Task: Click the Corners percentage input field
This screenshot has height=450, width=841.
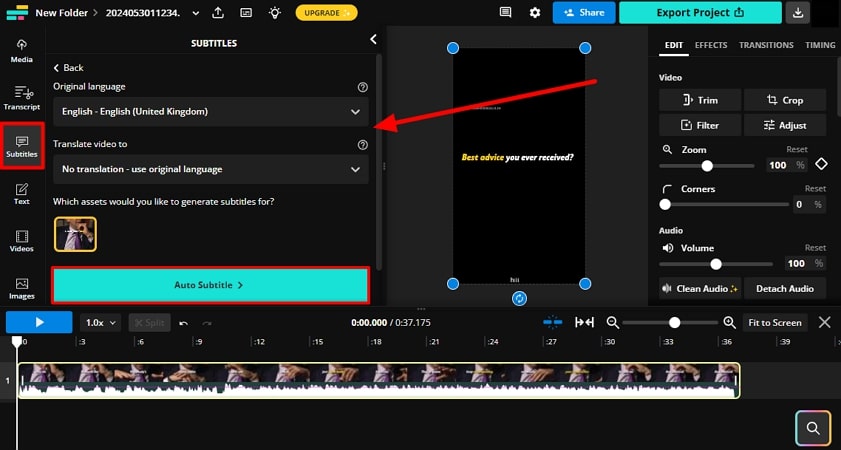Action: click(809, 204)
